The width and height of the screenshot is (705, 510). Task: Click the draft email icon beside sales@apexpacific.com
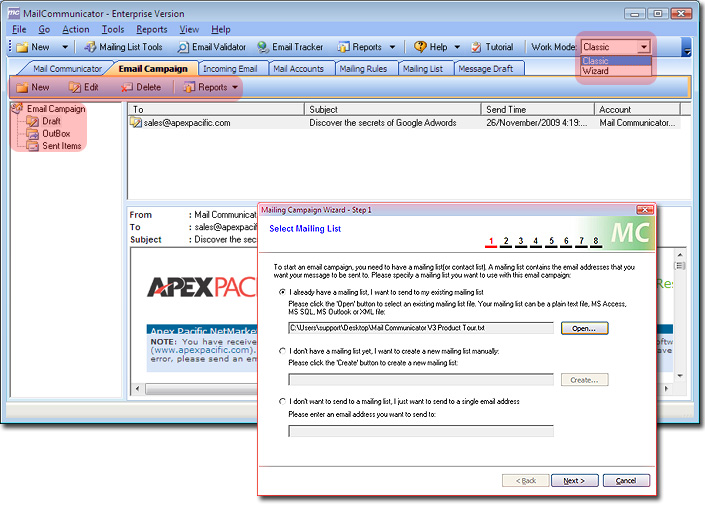135,122
